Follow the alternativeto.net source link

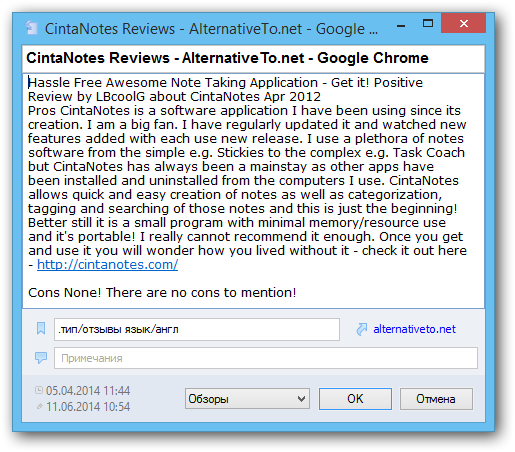(414, 329)
